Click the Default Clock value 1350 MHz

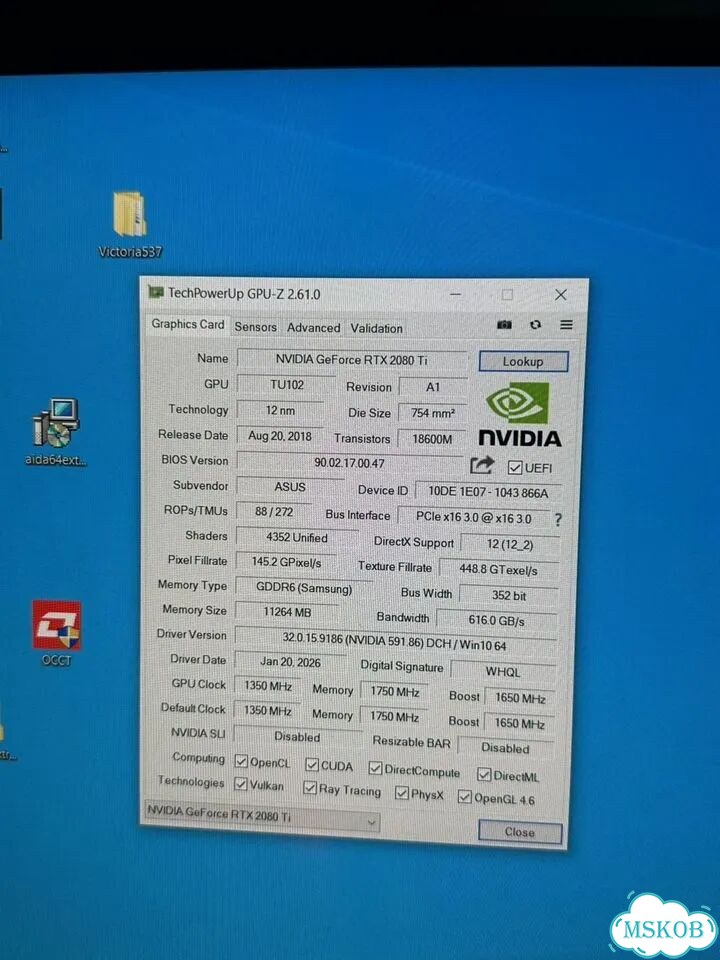click(268, 711)
